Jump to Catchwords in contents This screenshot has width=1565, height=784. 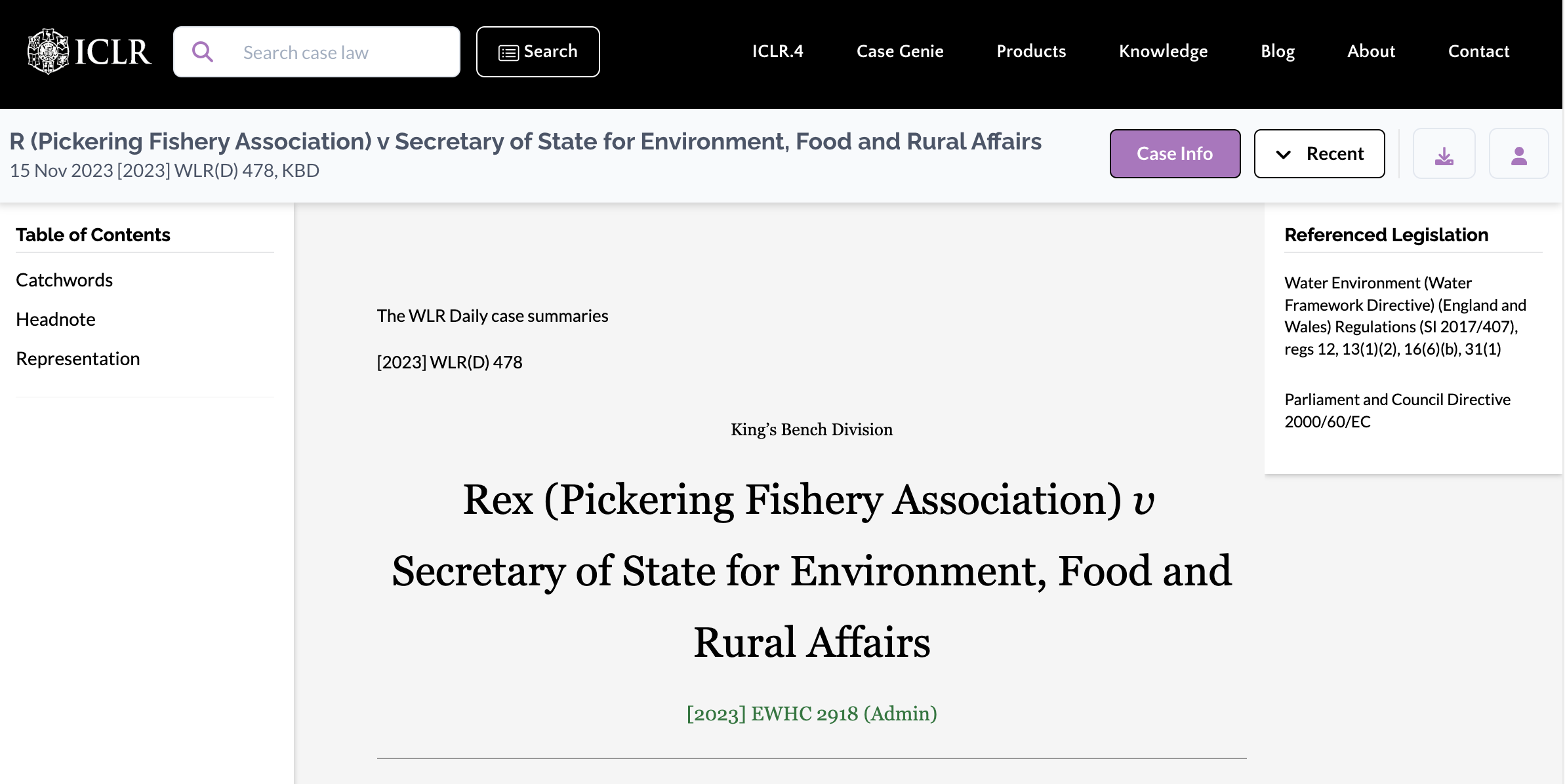(64, 280)
